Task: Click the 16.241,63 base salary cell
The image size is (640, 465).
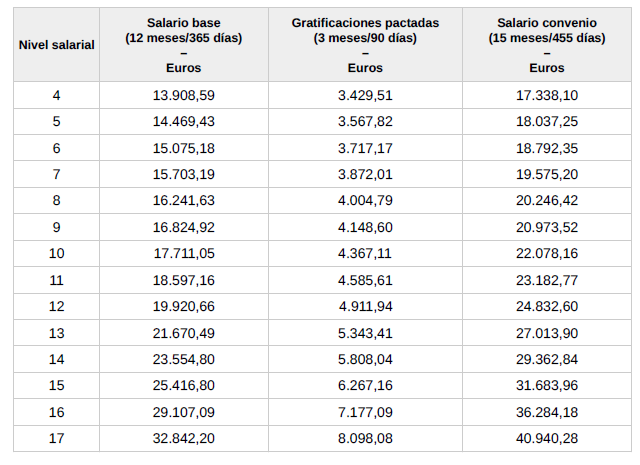Action: coord(184,200)
